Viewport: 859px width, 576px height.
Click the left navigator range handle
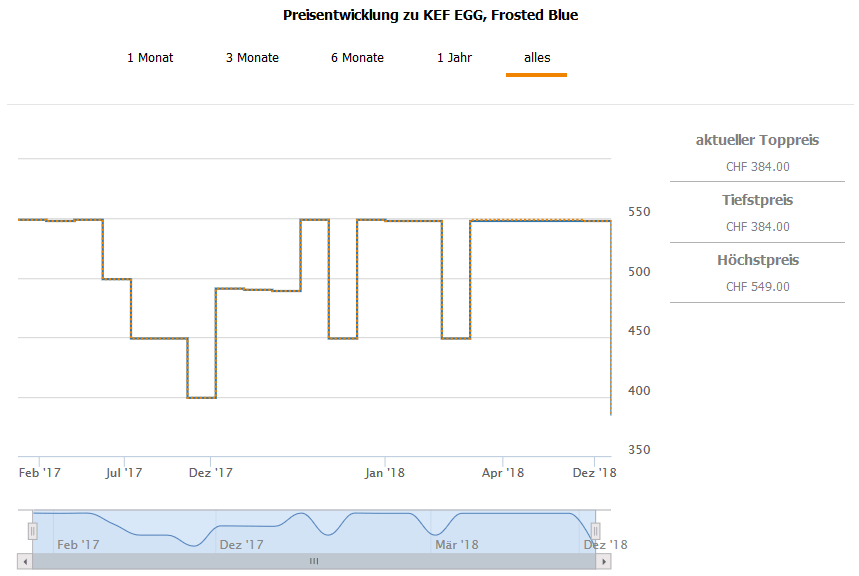(32, 531)
